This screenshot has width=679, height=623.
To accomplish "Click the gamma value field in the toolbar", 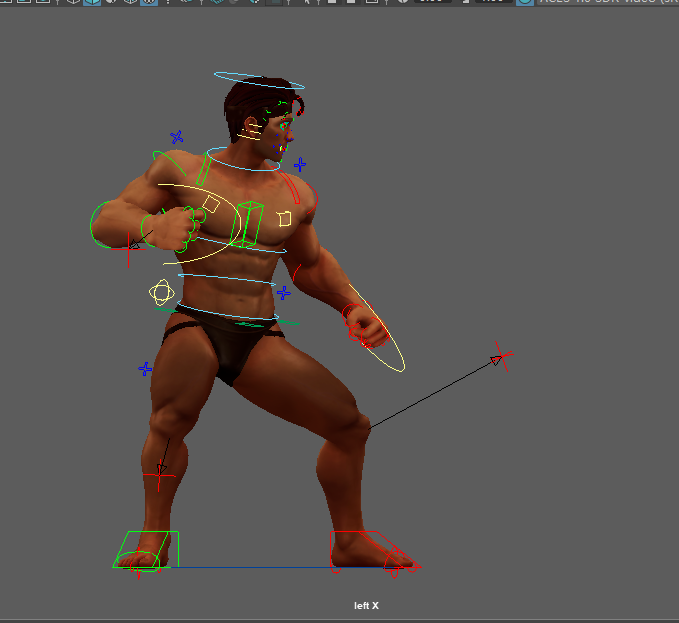I will point(490,2).
